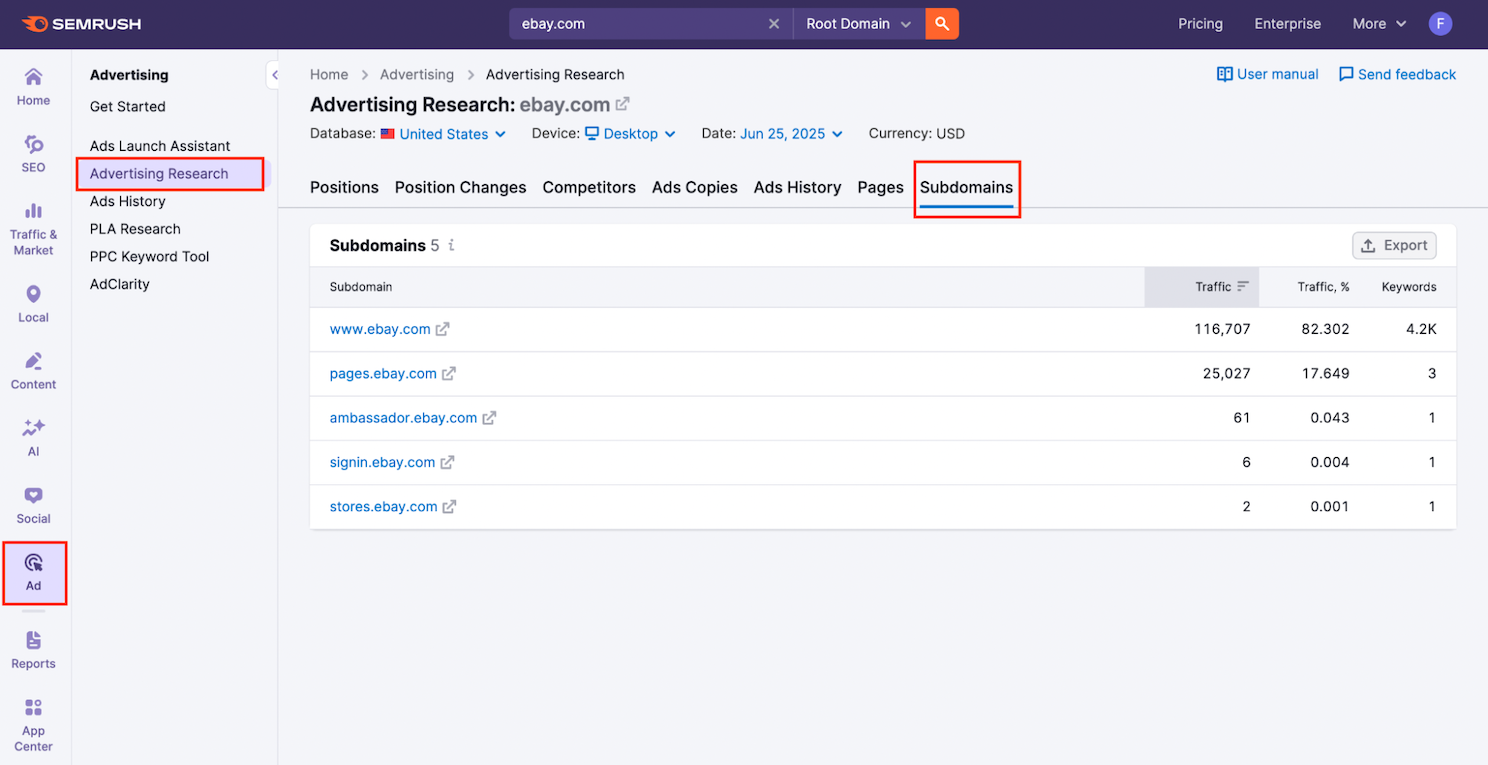Open the pages.ebay.com subdomain link

click(383, 374)
